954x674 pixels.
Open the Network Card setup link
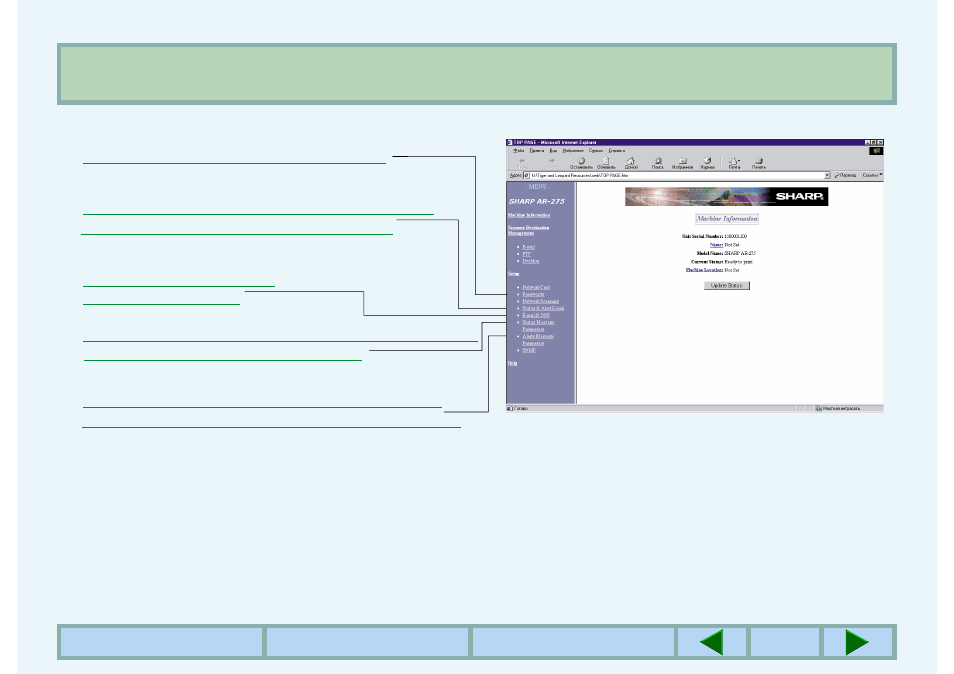(x=536, y=287)
